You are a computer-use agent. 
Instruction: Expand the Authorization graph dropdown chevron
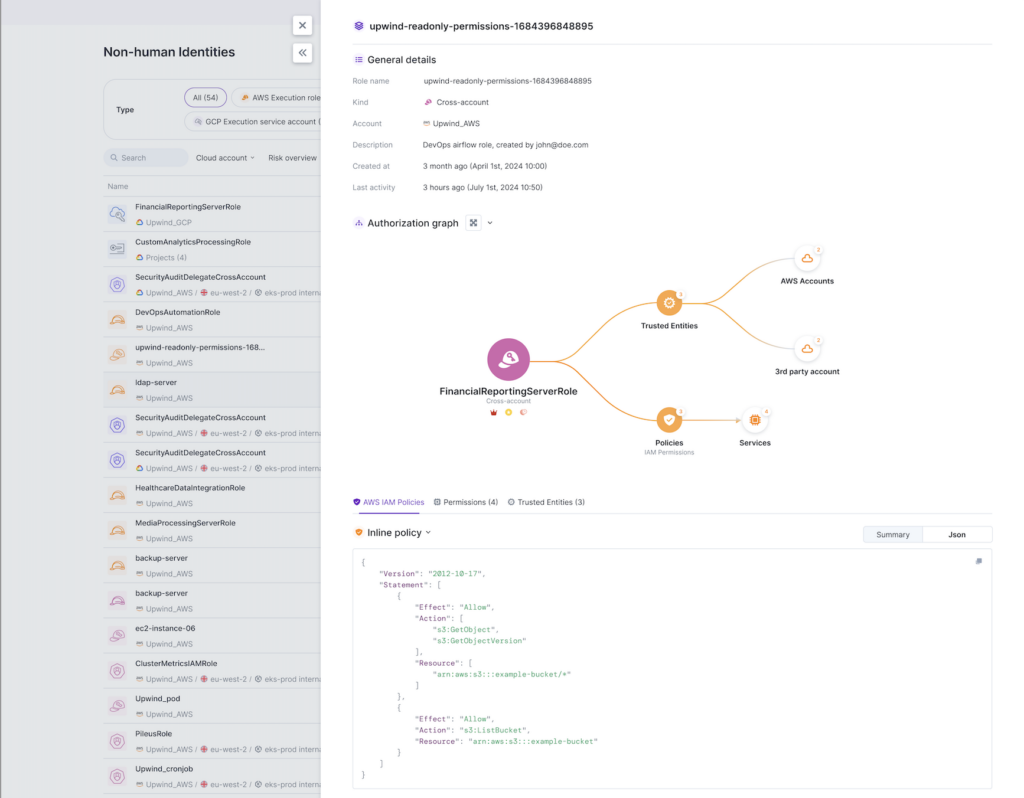(x=490, y=223)
